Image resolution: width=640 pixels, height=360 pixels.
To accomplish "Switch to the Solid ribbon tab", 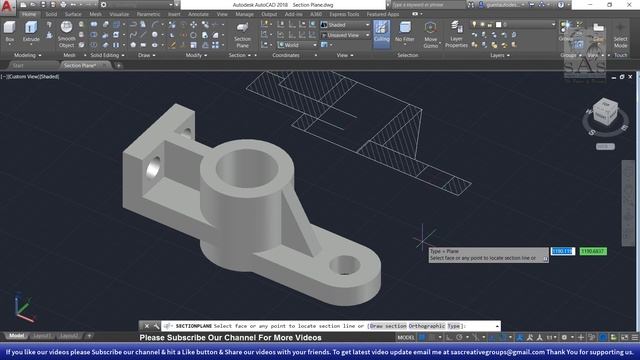I will [51, 14].
